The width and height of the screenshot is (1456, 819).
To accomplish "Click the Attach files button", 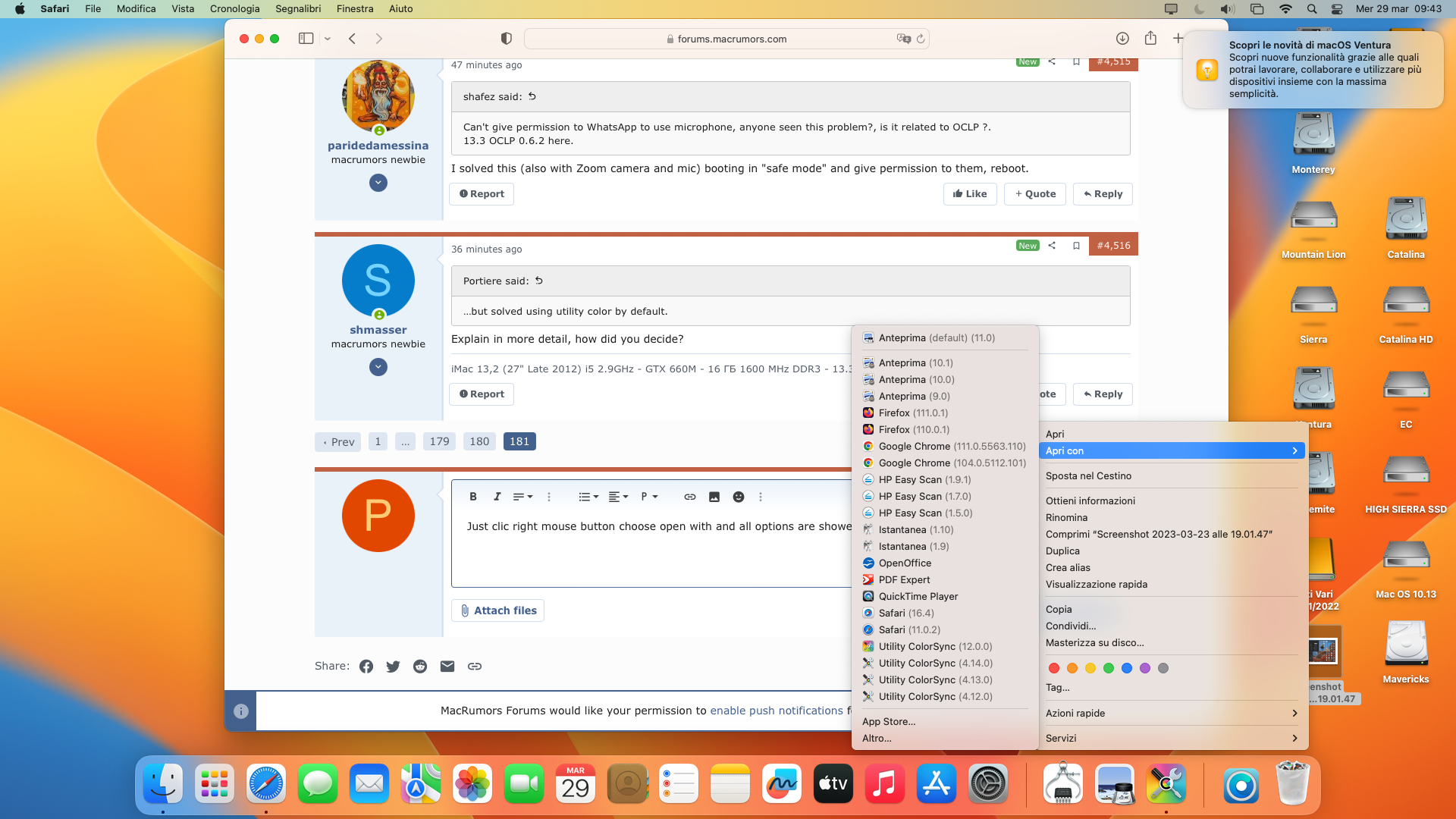I will click(x=497, y=610).
